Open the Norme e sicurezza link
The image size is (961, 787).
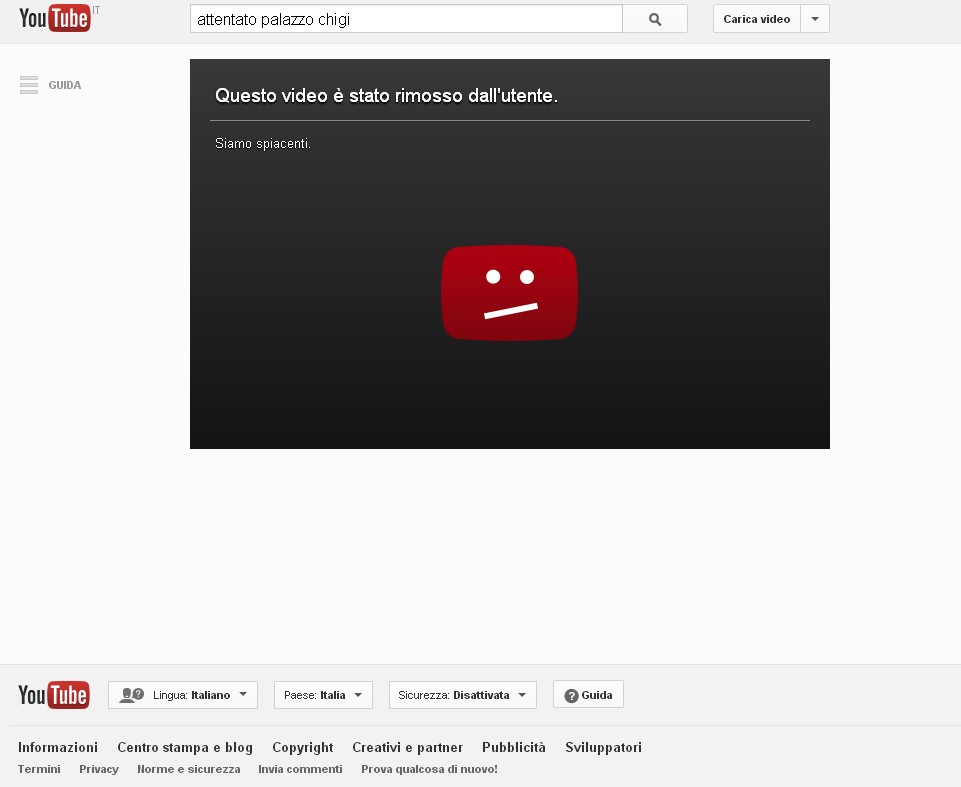(189, 769)
